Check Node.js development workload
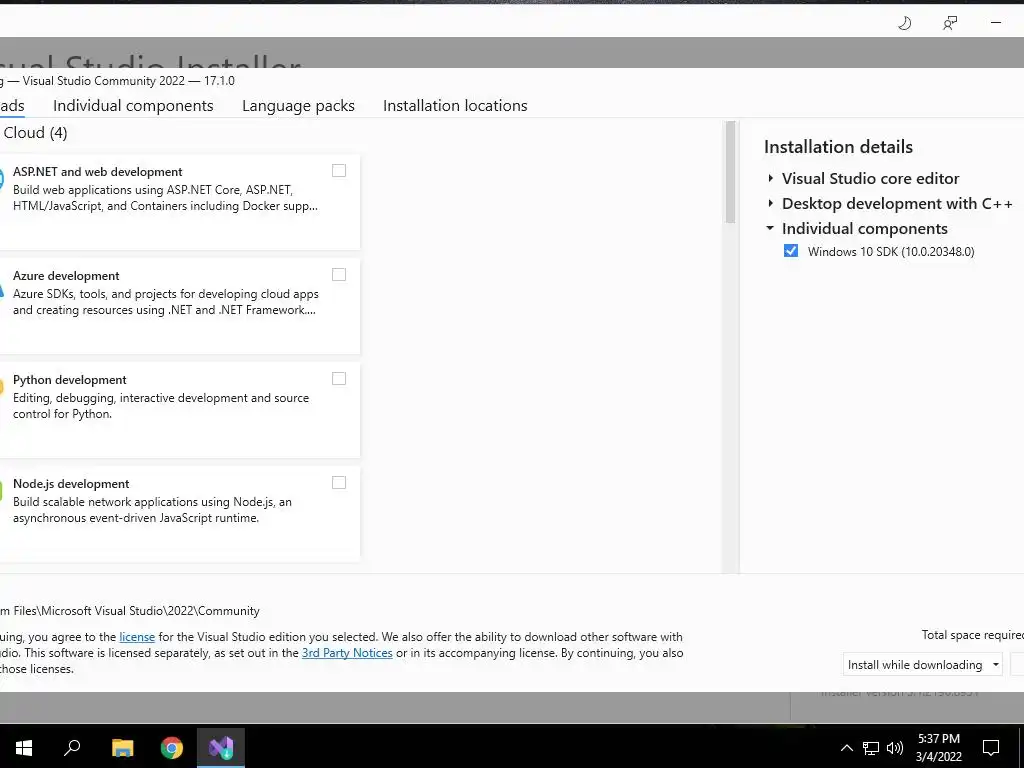 339,483
